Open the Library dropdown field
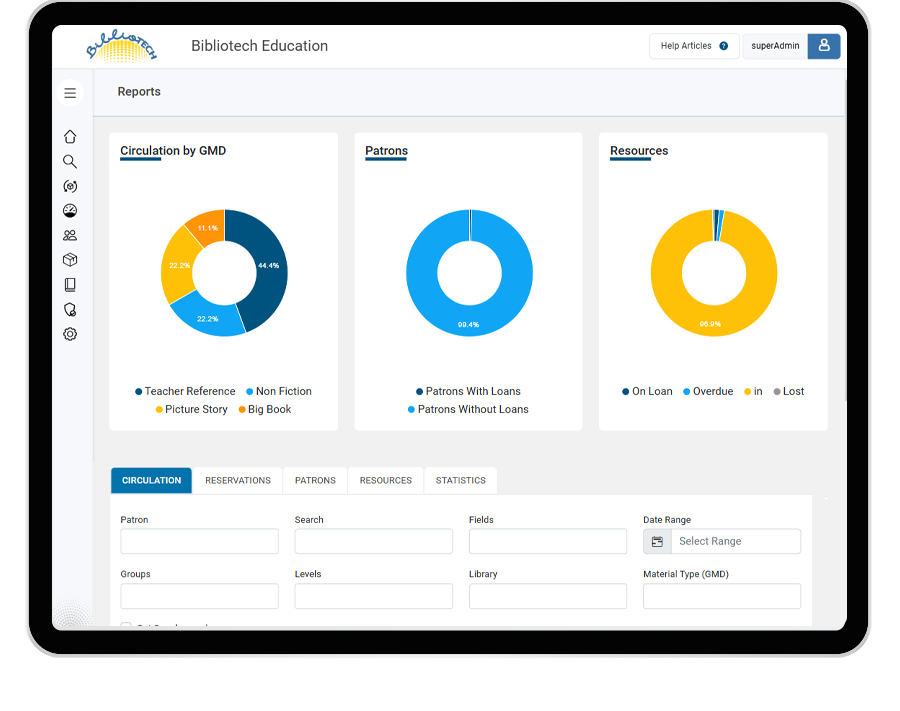This screenshot has height=711, width=900. [x=547, y=596]
